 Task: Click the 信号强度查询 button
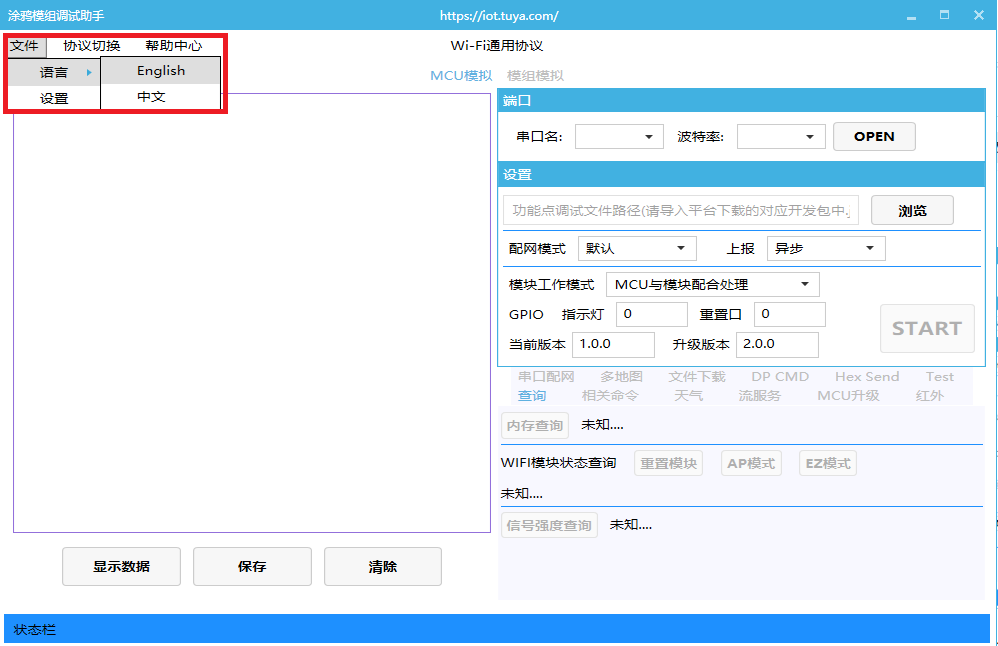(x=549, y=525)
